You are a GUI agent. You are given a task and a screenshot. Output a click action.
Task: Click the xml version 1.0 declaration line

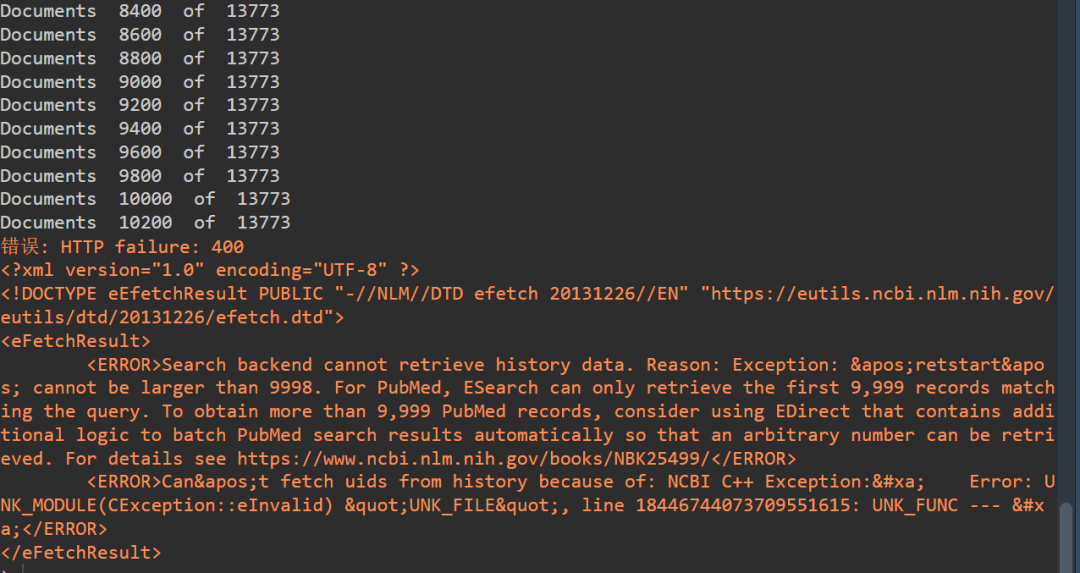[210, 270]
